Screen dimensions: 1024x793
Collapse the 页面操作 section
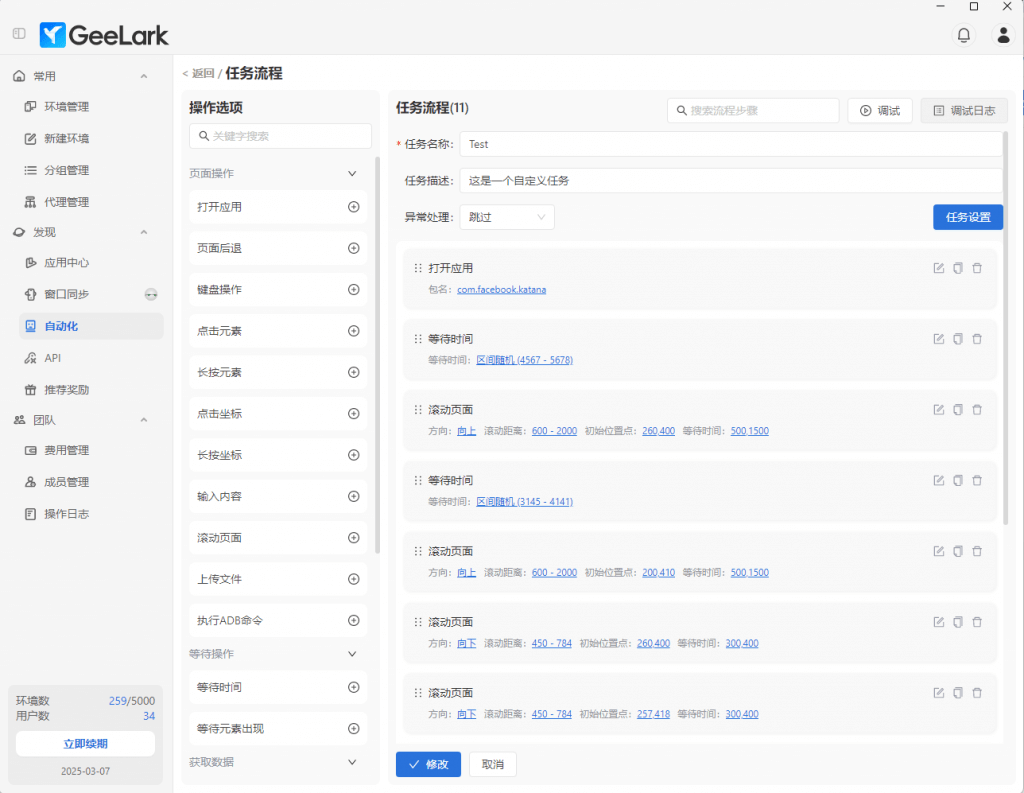click(352, 173)
